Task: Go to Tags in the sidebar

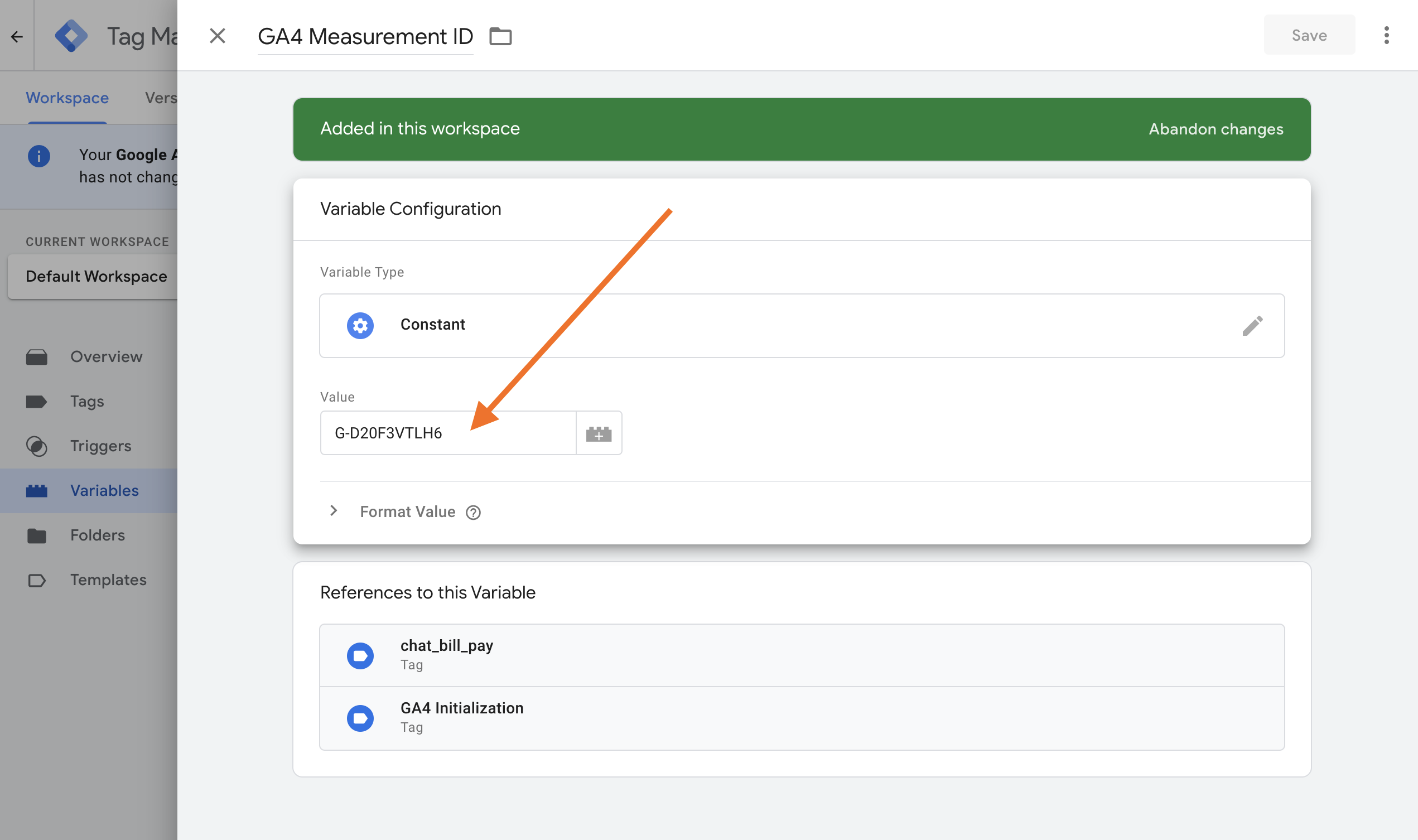Action: point(86,402)
